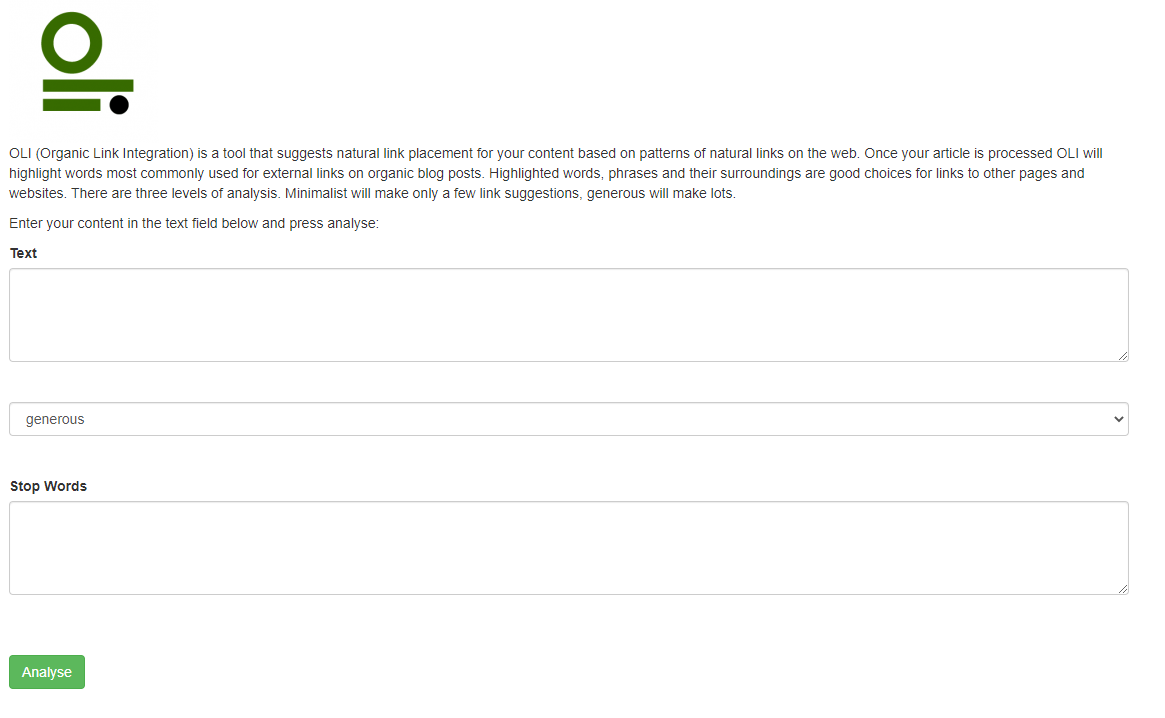Screen dimensions: 1165x718
Task: Click the OLI logo image
Action: (85, 63)
